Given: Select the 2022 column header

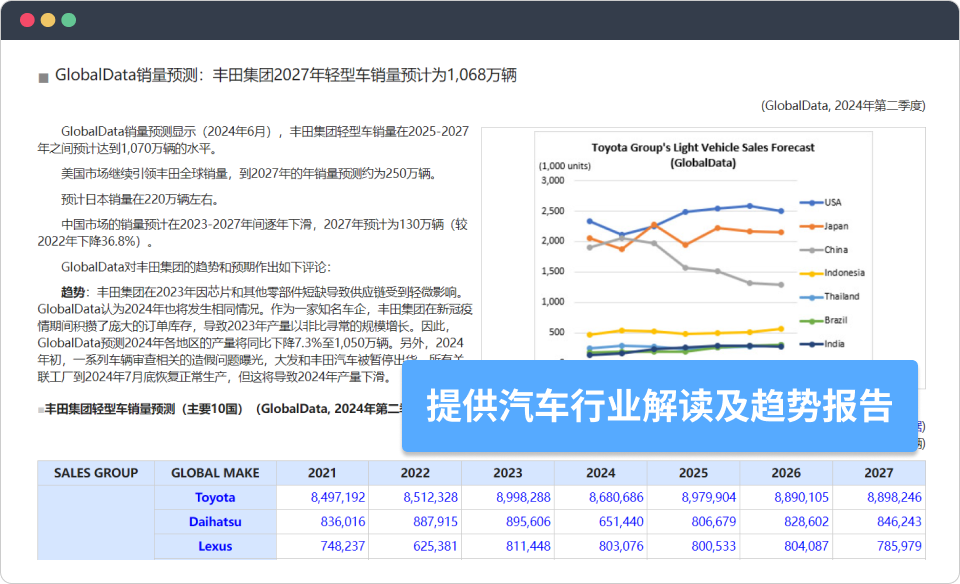Looking at the screenshot, I should coord(415,473).
